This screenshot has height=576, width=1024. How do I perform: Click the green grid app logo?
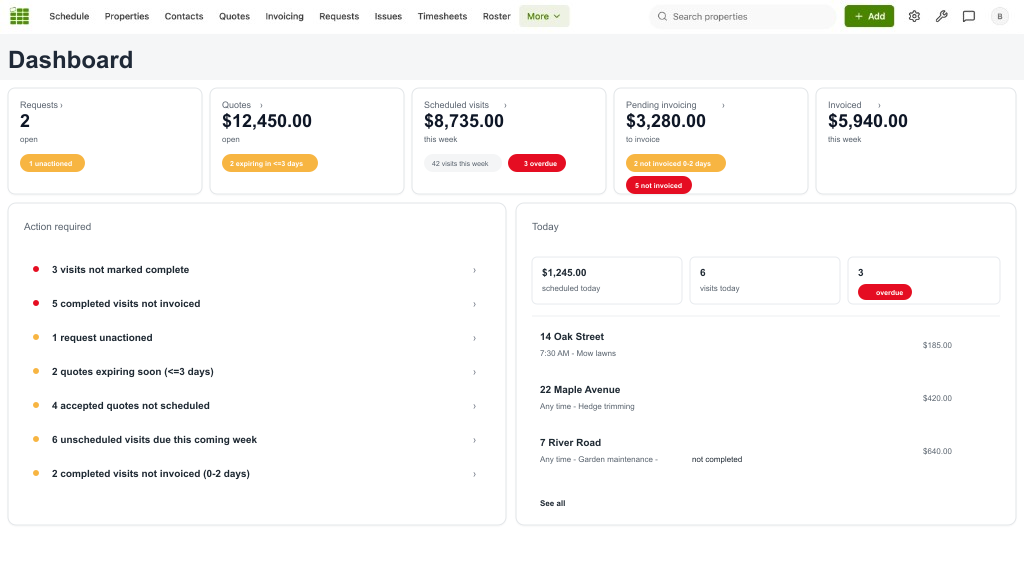[x=20, y=16]
